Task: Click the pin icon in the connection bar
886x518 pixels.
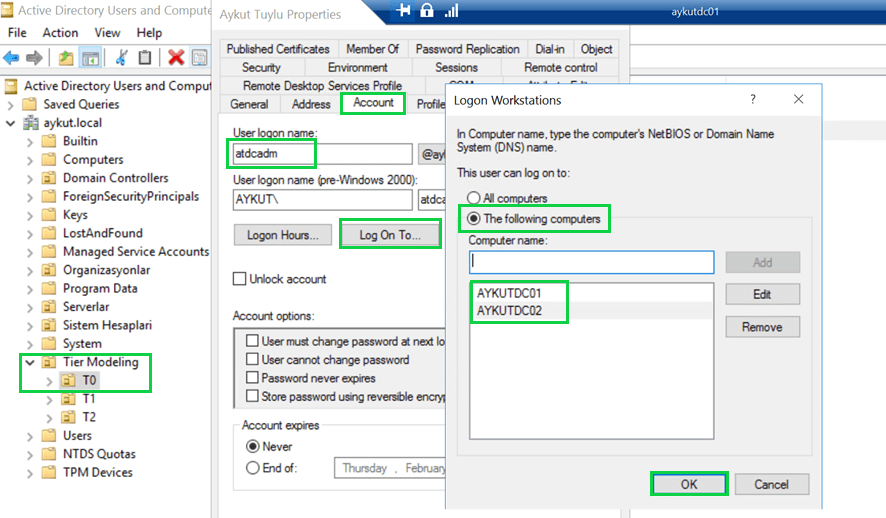Action: 403,10
